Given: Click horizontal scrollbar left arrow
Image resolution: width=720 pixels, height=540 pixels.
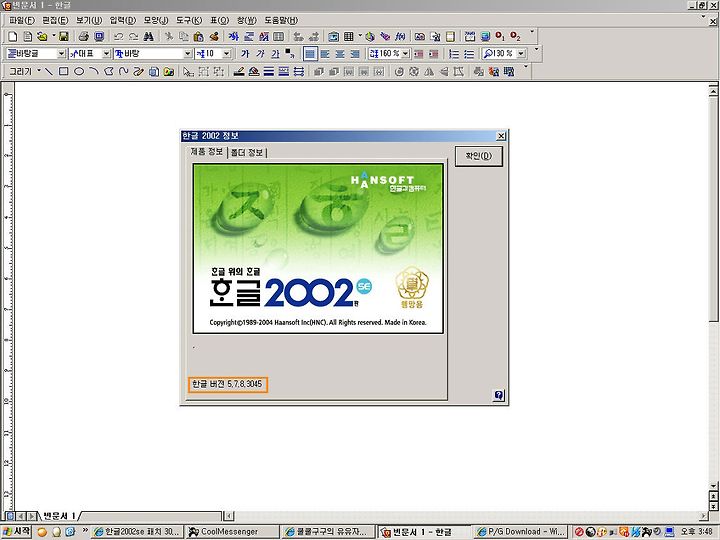Looking at the screenshot, I should tap(229, 516).
